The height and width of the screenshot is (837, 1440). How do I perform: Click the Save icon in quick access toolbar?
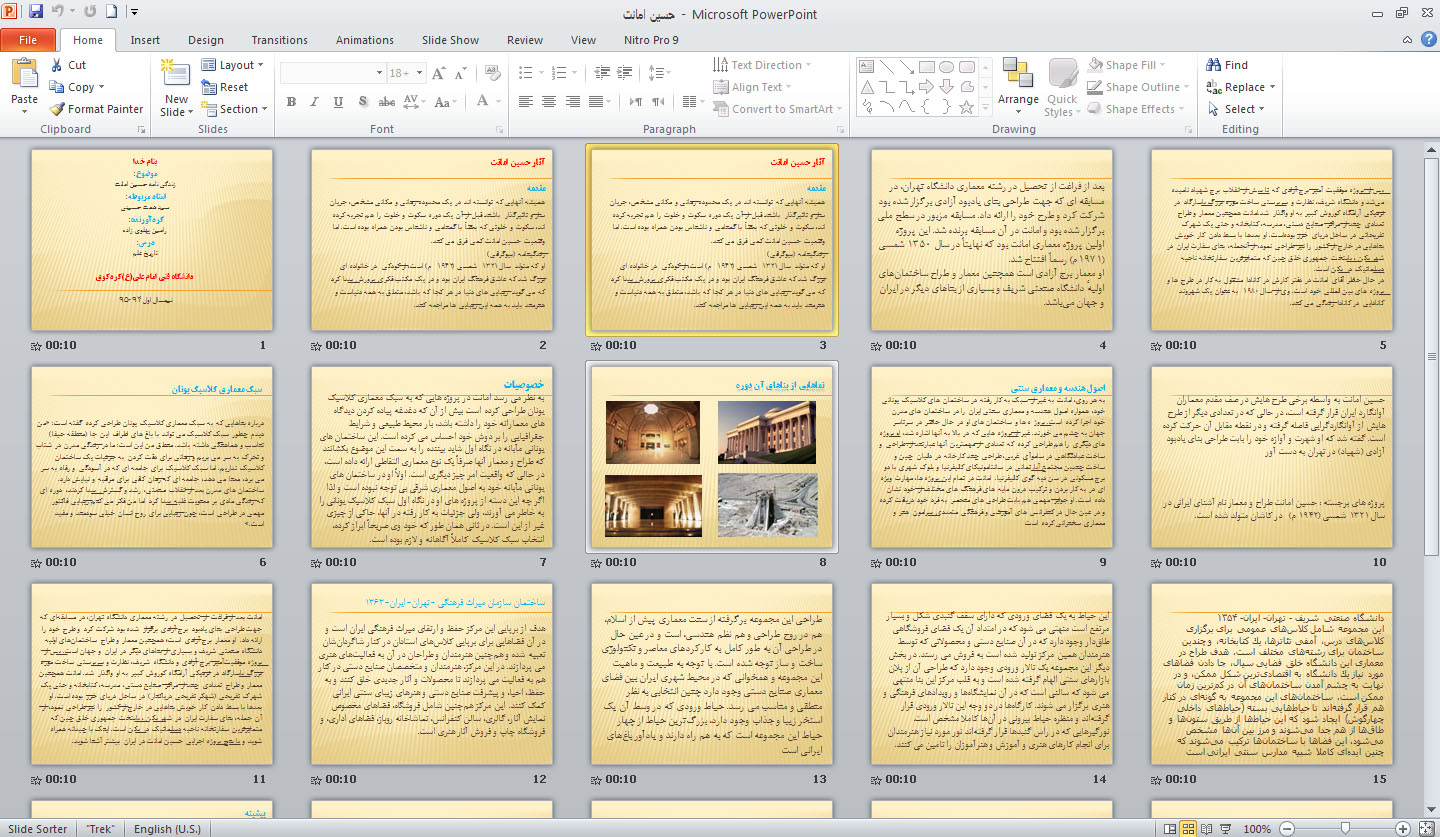pyautogui.click(x=36, y=13)
